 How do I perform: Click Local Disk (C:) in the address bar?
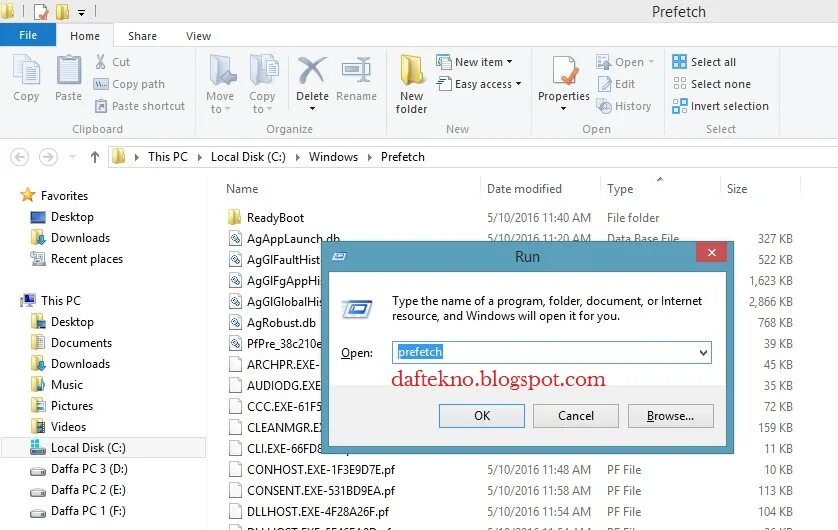click(x=248, y=157)
